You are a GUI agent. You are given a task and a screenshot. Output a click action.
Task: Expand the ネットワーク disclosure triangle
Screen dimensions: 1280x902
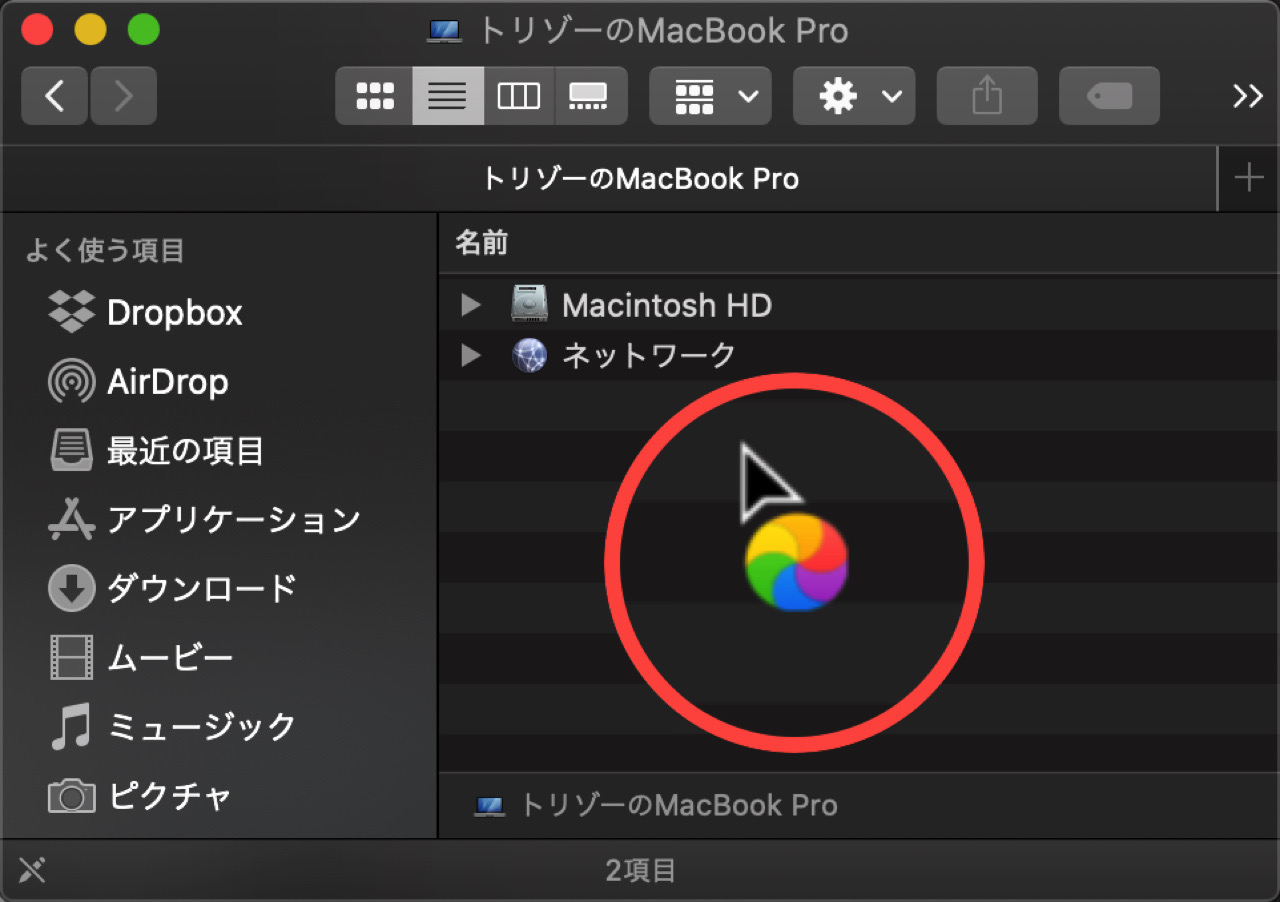(471, 355)
